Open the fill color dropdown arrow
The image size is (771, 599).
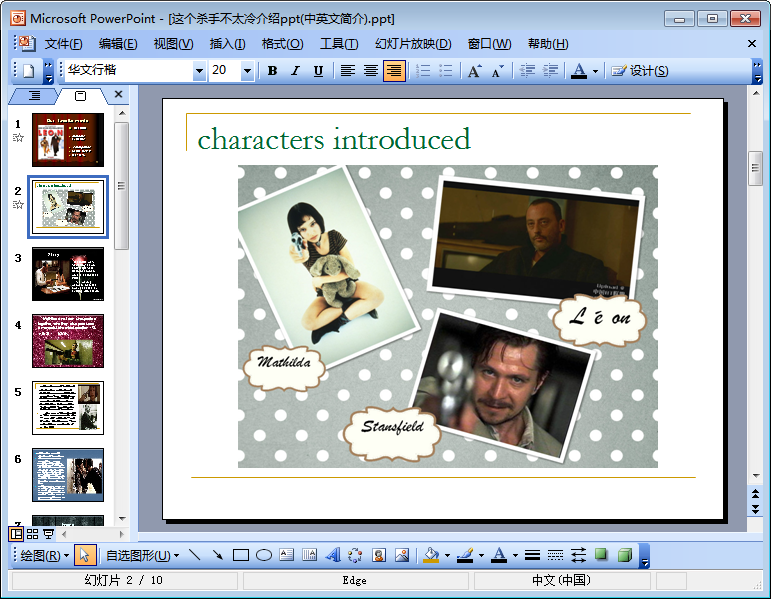pyautogui.click(x=447, y=556)
